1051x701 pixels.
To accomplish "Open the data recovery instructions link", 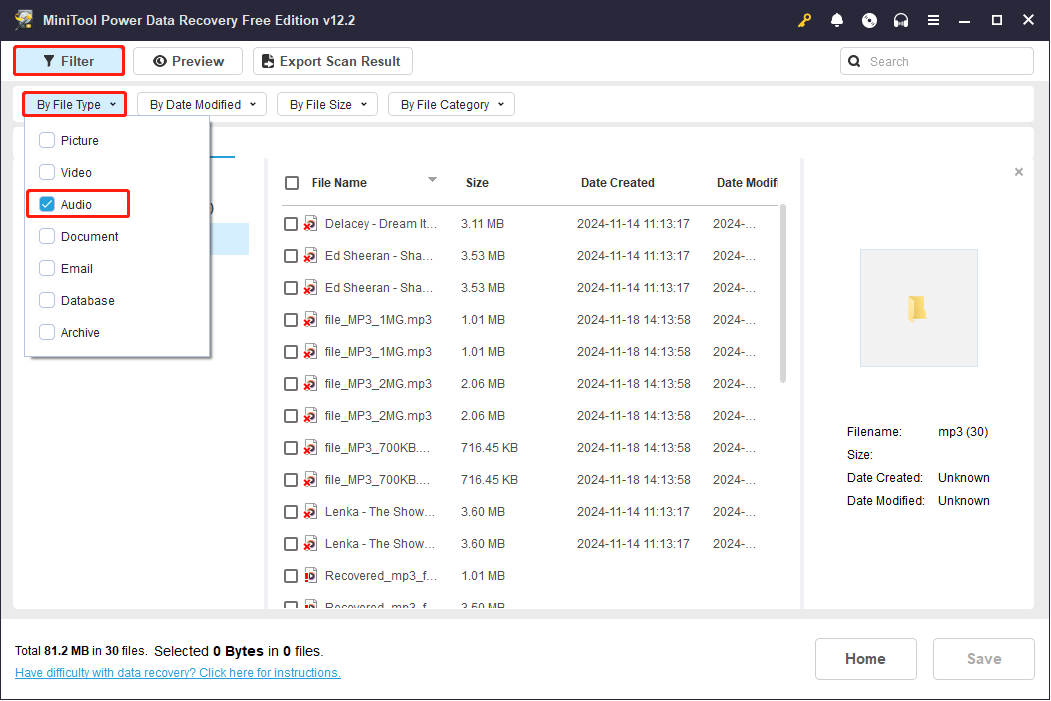I will (178, 672).
